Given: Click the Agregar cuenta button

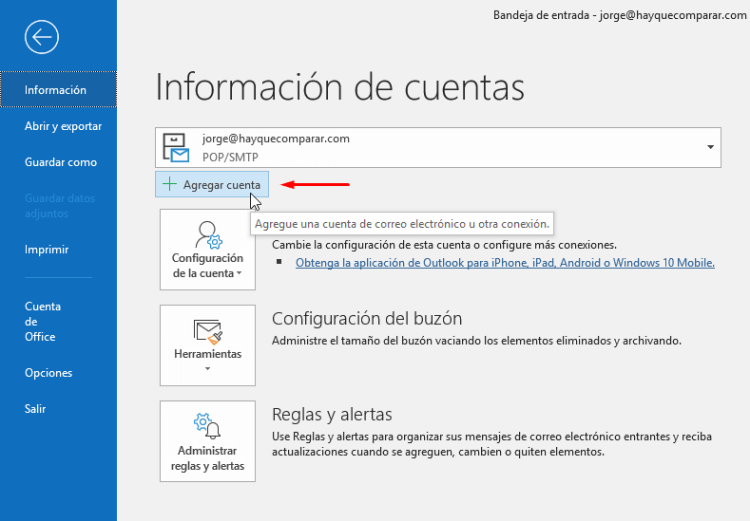Looking at the screenshot, I should pyautogui.click(x=212, y=185).
